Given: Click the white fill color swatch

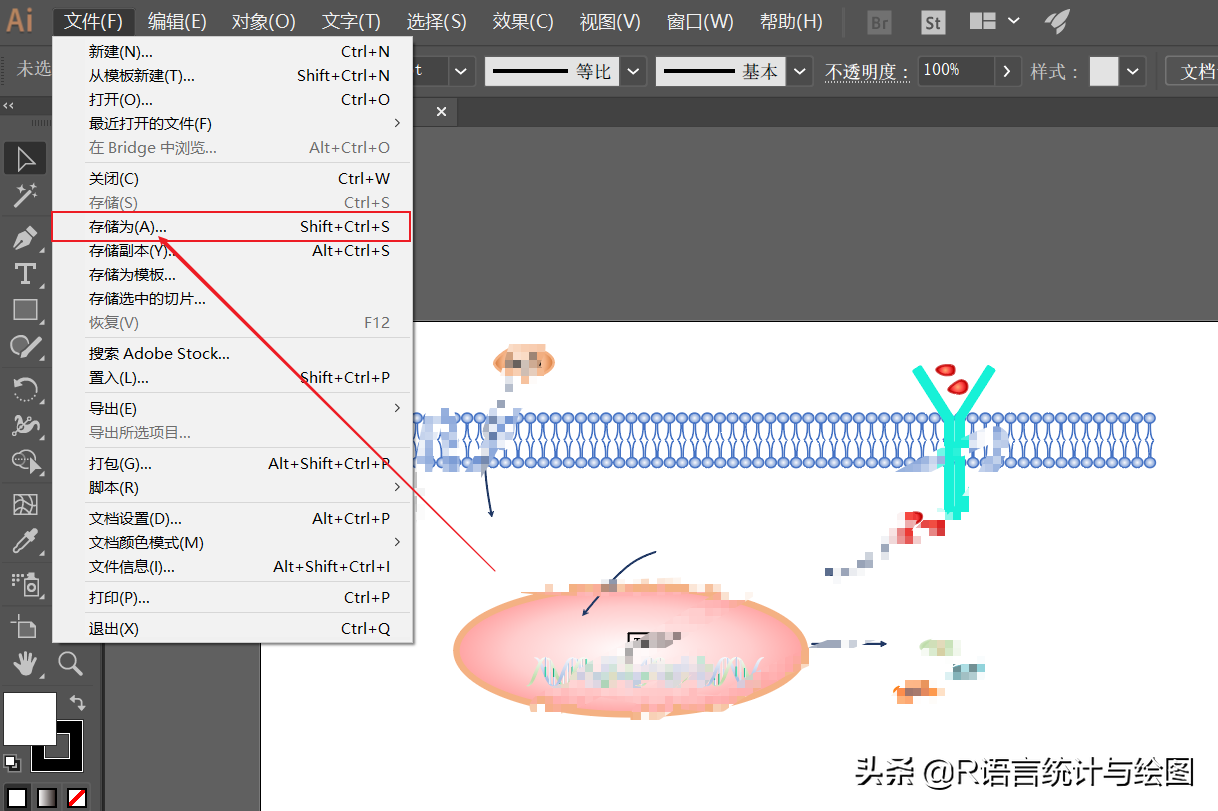Looking at the screenshot, I should (30, 718).
